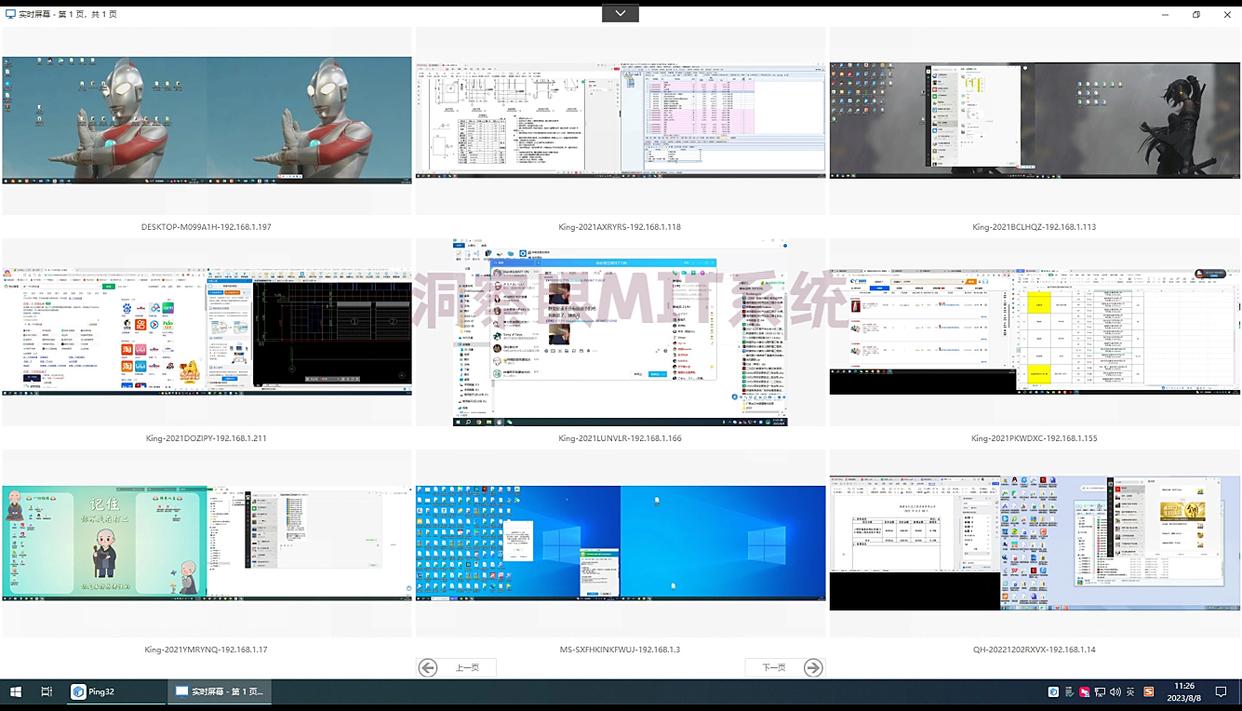Click the 下一页 next page button
This screenshot has height=711, width=1242.
click(x=784, y=668)
